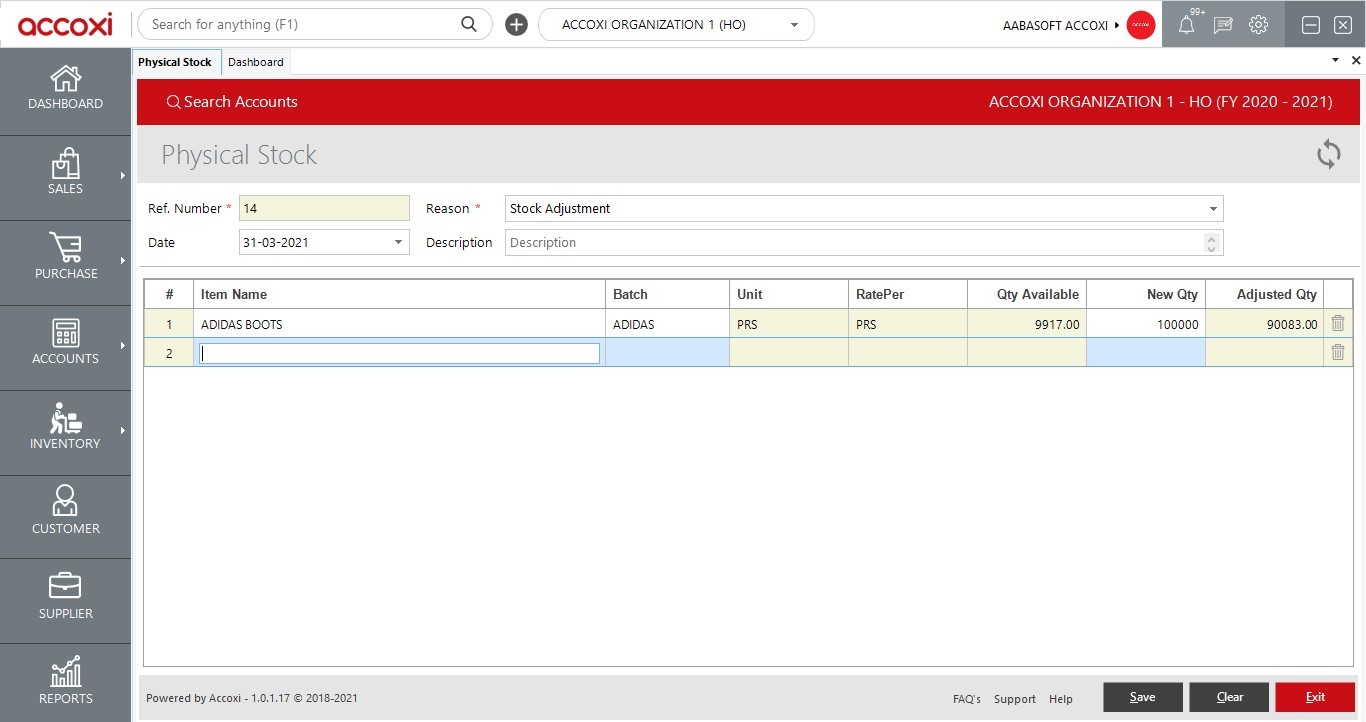
Task: Click the New Qty cell 100000
Action: [1146, 324]
